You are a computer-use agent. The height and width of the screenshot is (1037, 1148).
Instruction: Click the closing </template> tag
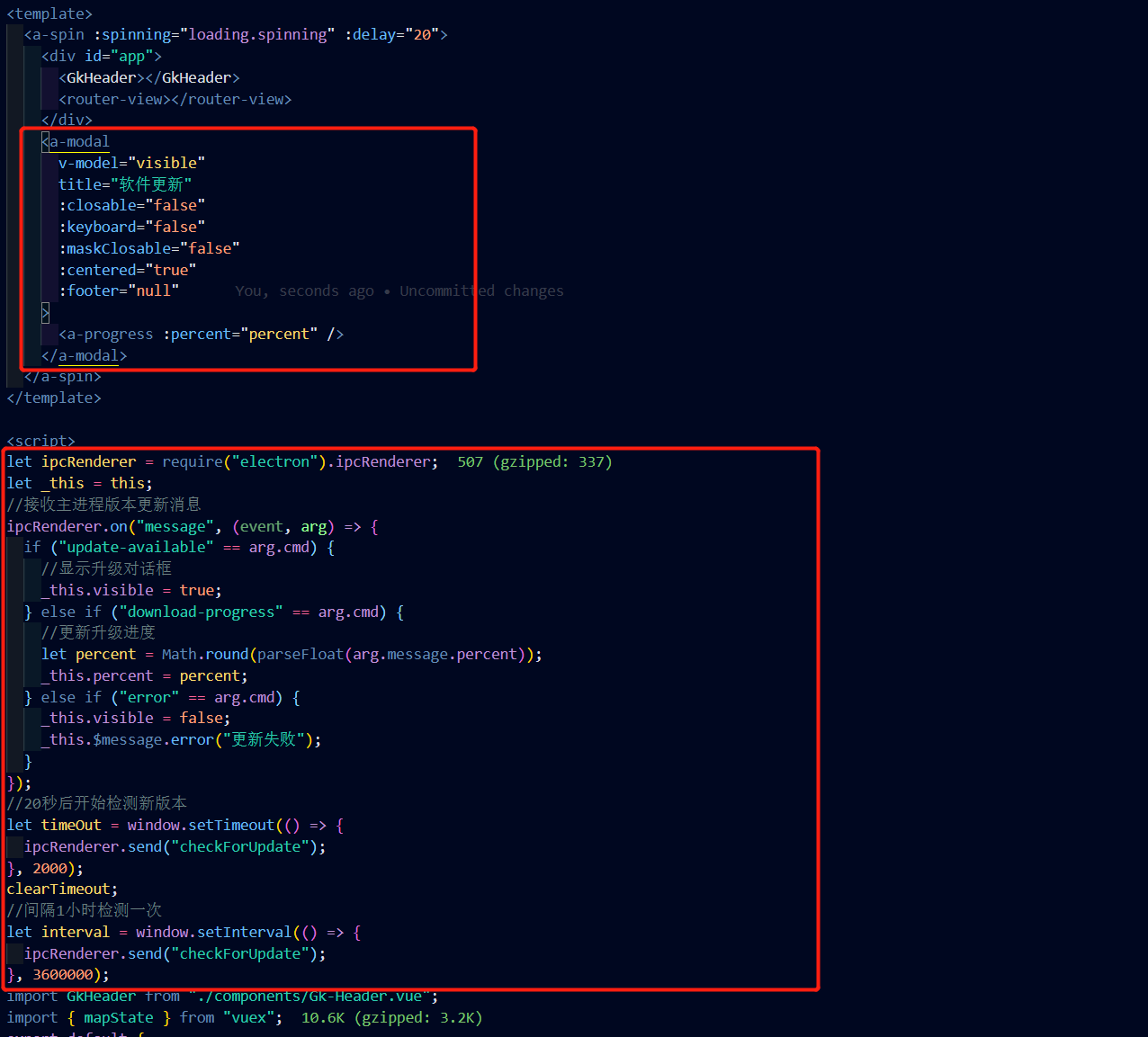point(54,398)
